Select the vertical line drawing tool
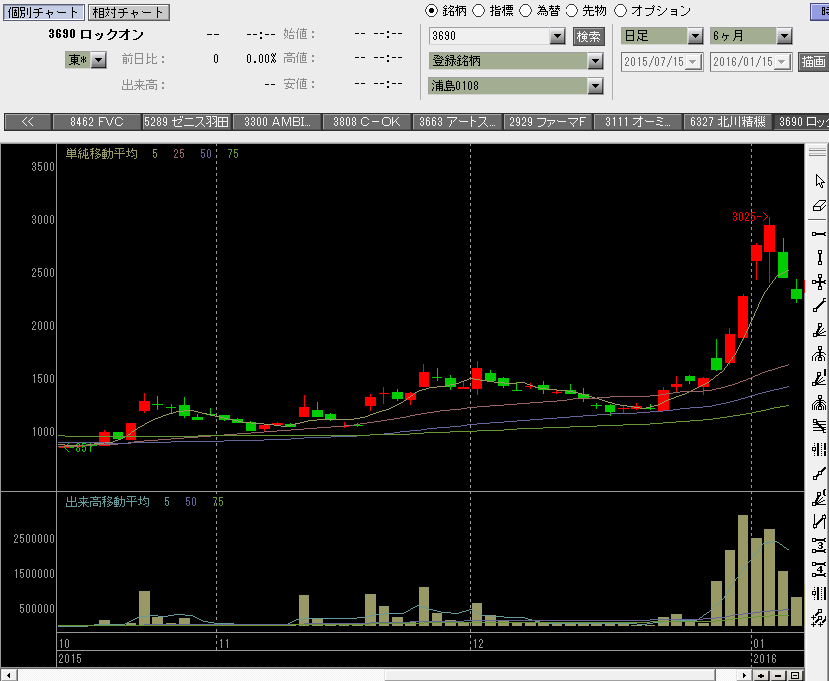Viewport: 829px width, 681px height. point(819,258)
